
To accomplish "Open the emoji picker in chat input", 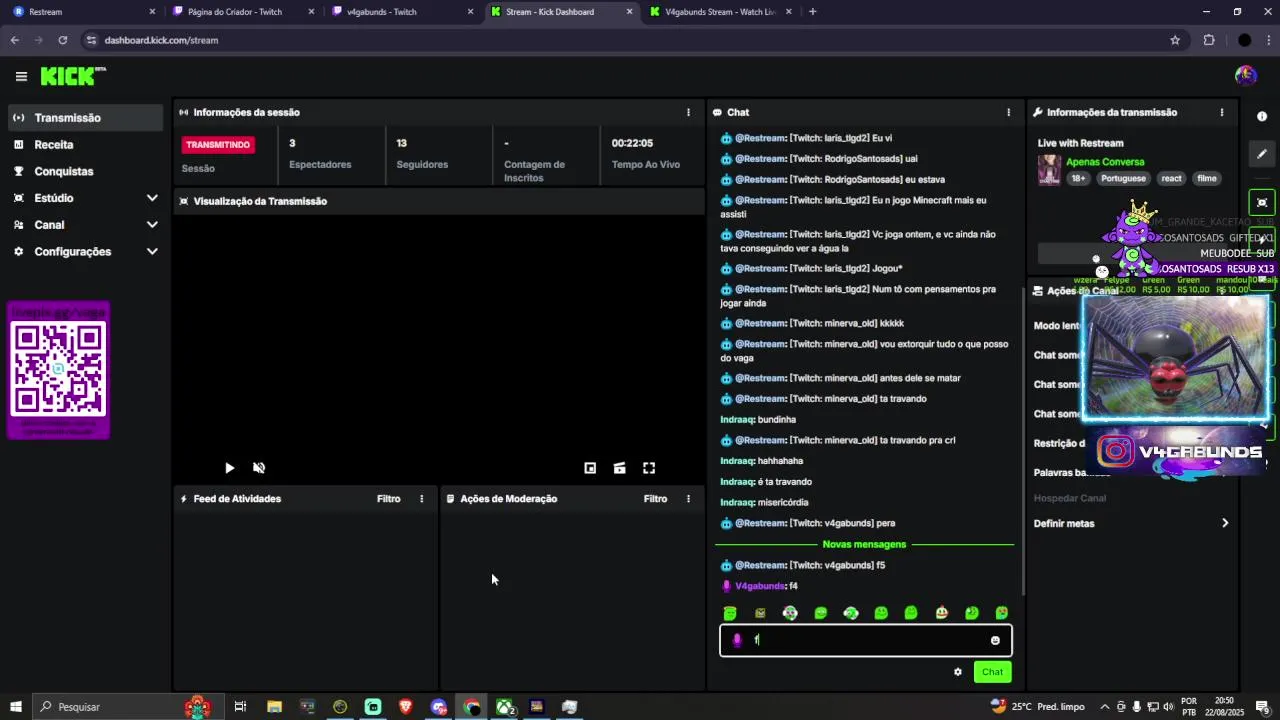I will (x=995, y=641).
